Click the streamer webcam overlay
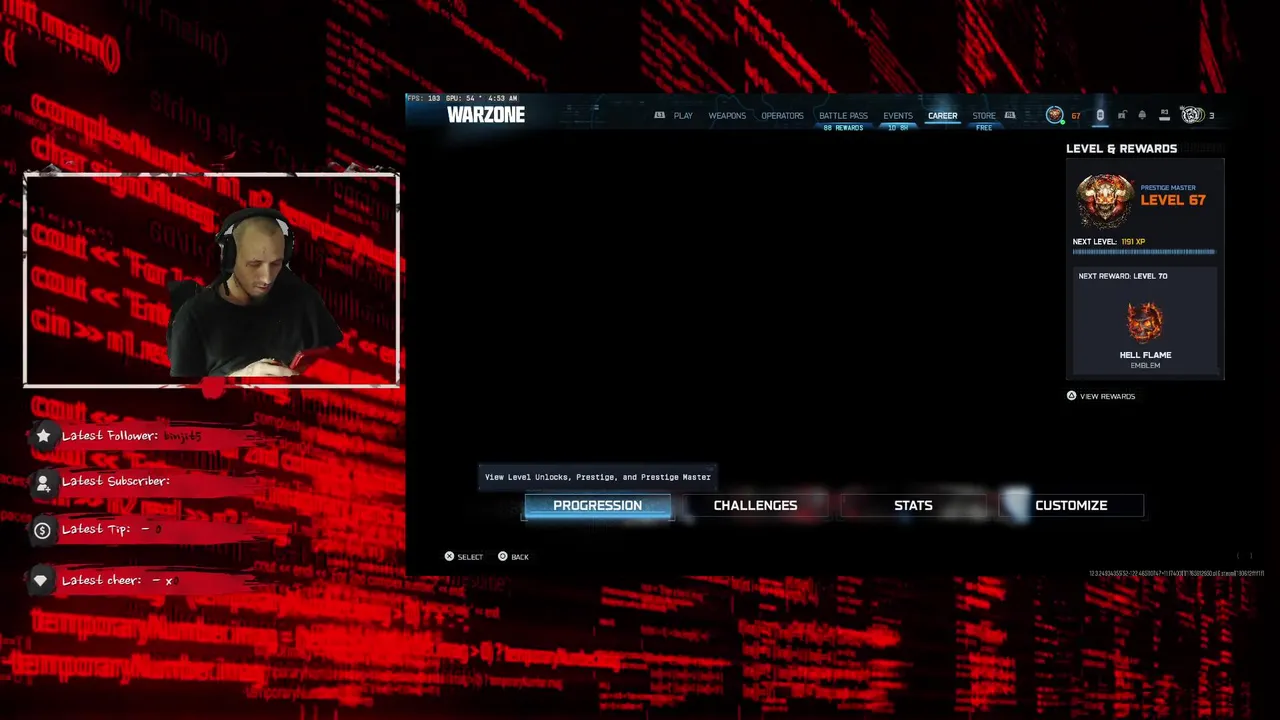Image resolution: width=1280 pixels, height=720 pixels. (x=211, y=280)
